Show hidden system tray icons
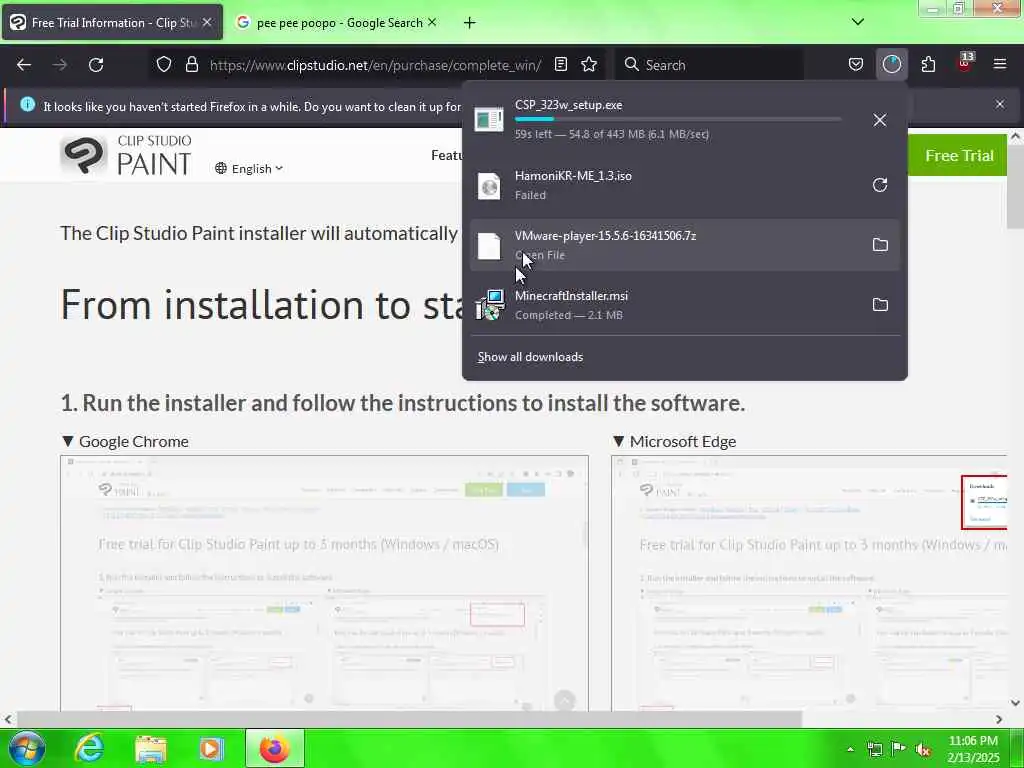This screenshot has width=1024, height=768. [x=850, y=749]
